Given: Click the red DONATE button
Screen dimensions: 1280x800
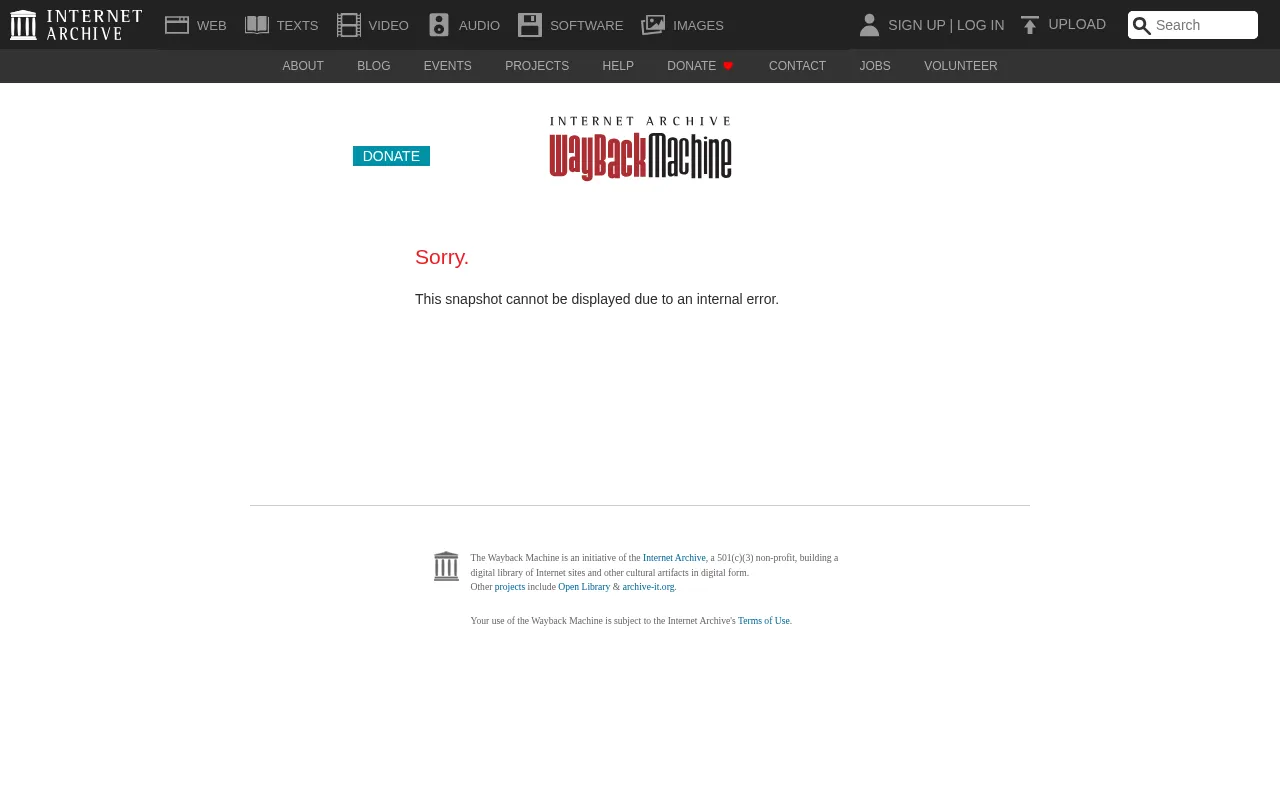Looking at the screenshot, I should click(x=390, y=156).
